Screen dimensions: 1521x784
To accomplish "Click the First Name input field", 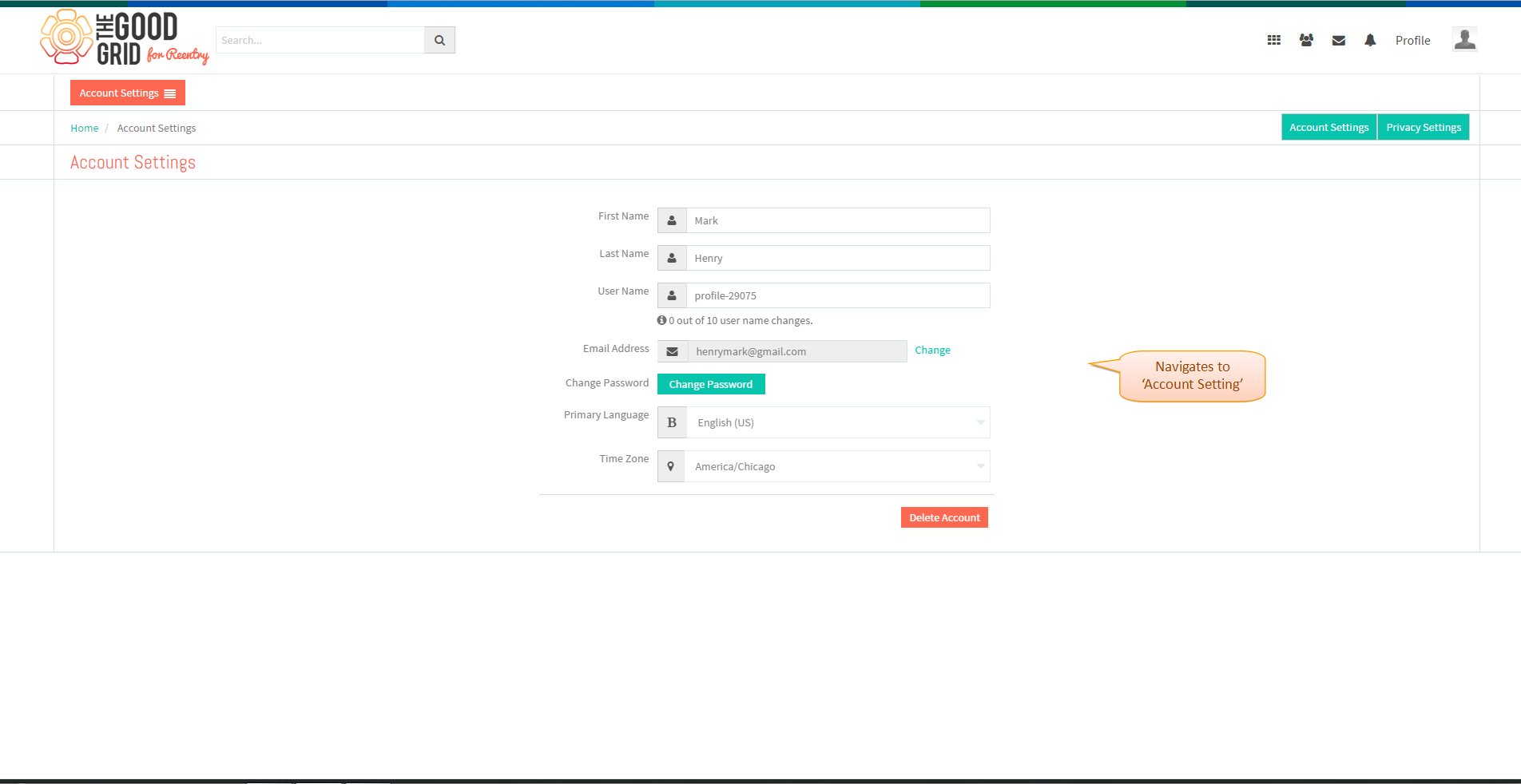I will (838, 220).
